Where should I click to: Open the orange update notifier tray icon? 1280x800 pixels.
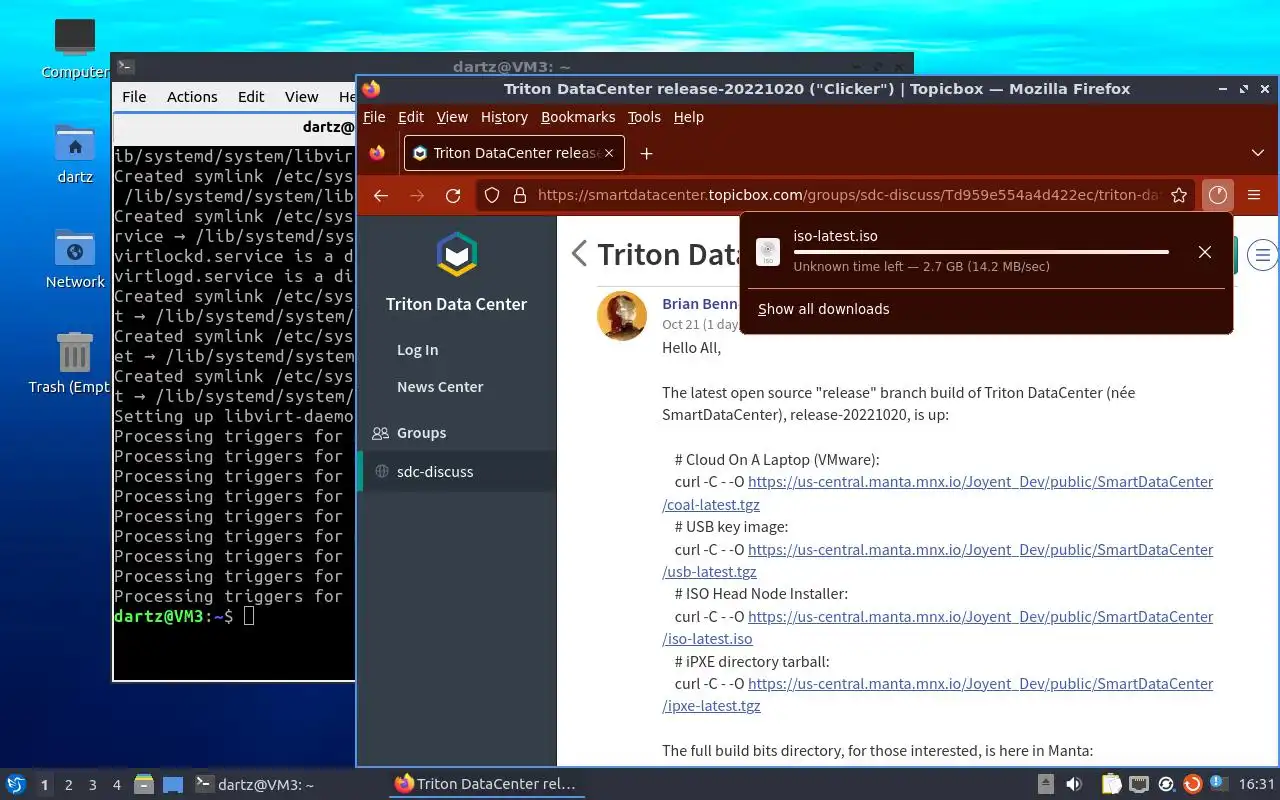(x=1192, y=784)
